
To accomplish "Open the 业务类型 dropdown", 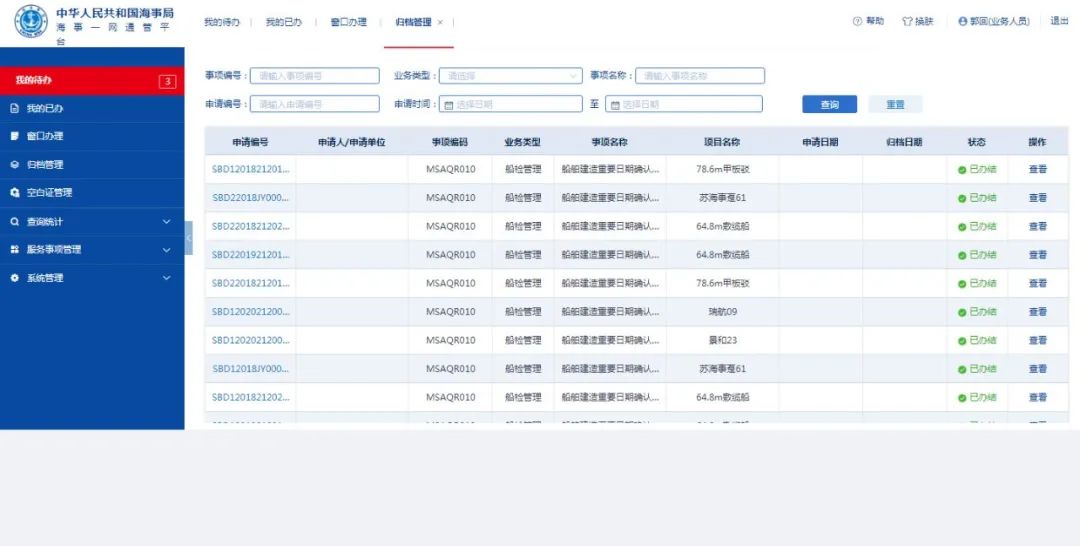I will (x=512, y=76).
